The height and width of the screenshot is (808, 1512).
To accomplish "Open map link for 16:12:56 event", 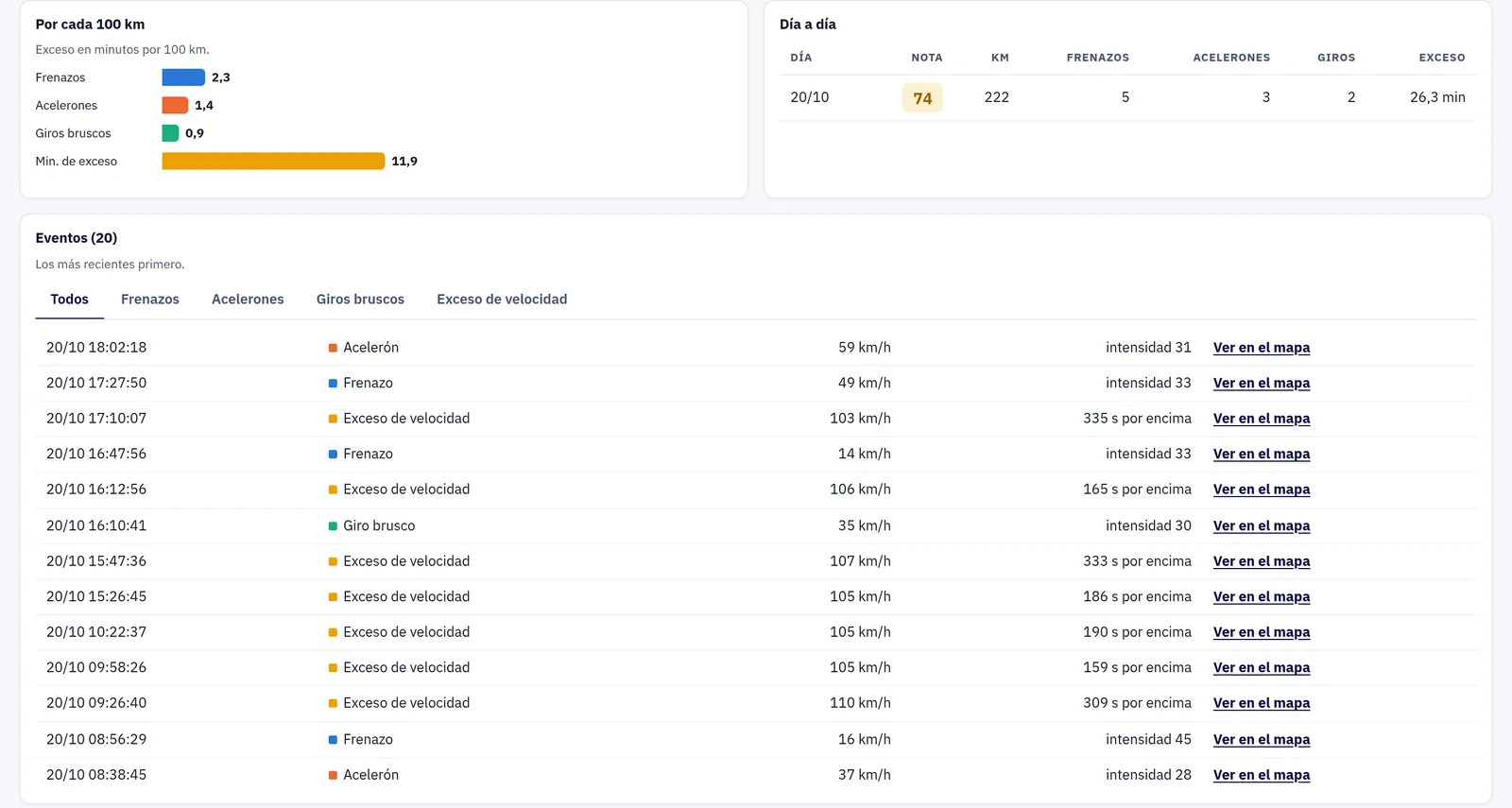I will click(x=1262, y=490).
